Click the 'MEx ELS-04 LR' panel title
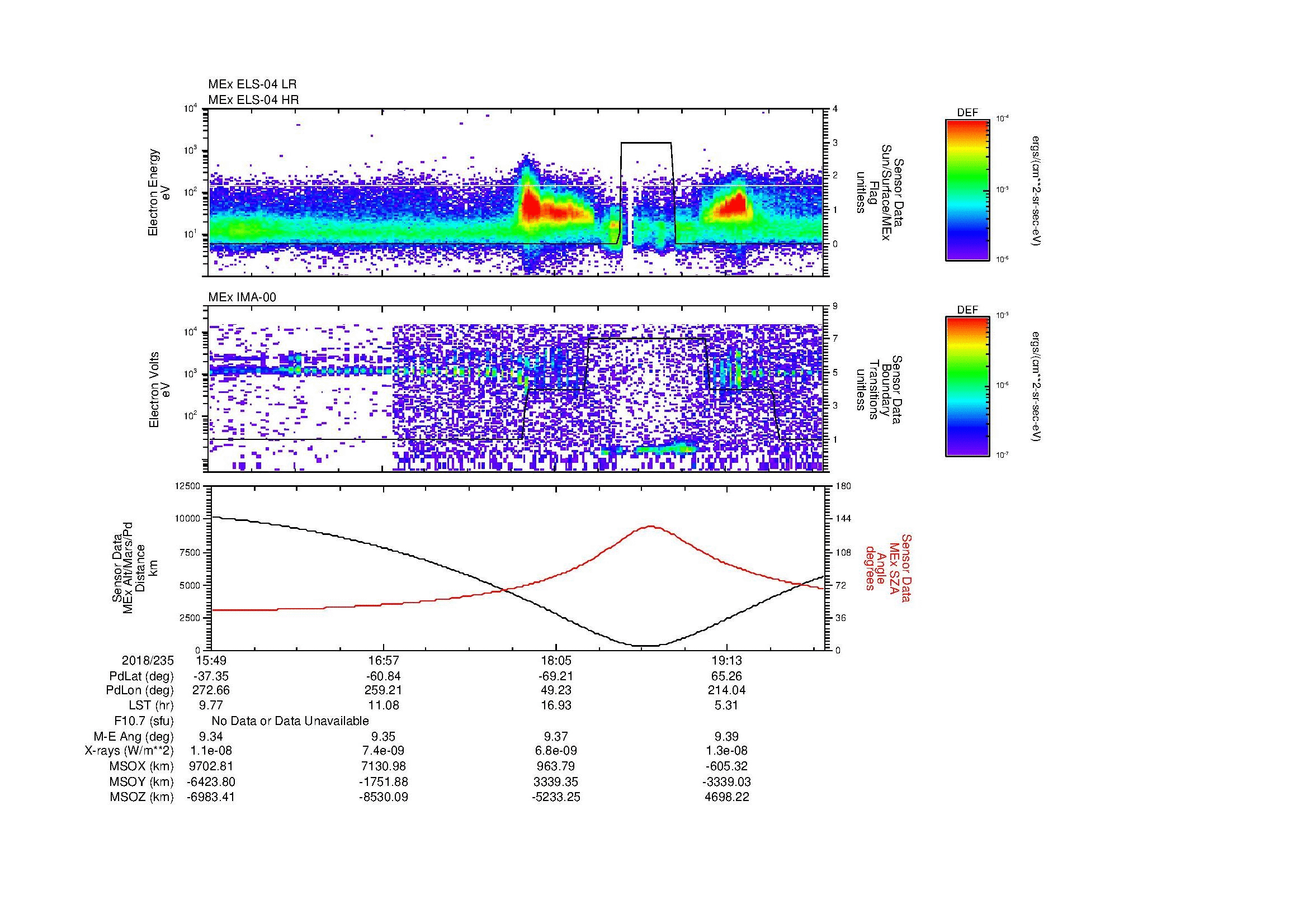Image resolution: width=1308 pixels, height=924 pixels. [x=252, y=84]
